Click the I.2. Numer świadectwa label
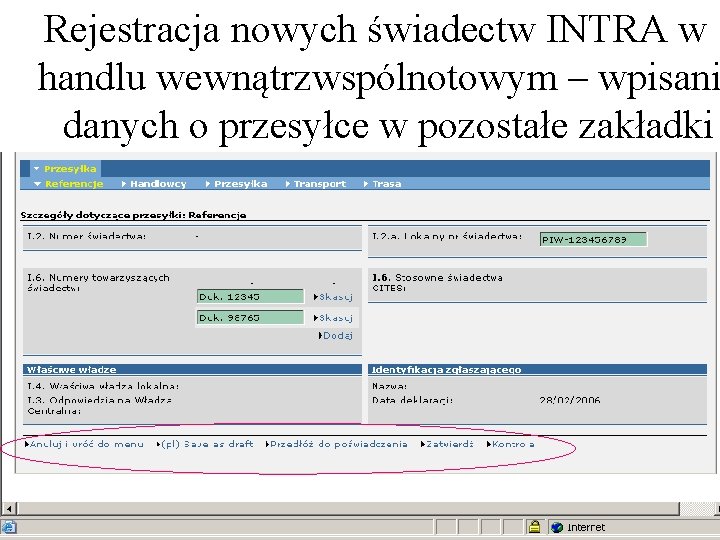The image size is (720, 540). pyautogui.click(x=86, y=236)
